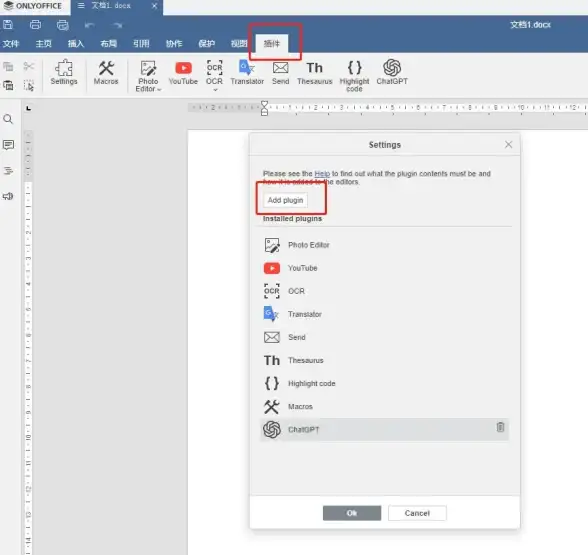Screen dimensions: 588x555
Task: Open the Comments panel in the left sidebar
Action: point(8,145)
